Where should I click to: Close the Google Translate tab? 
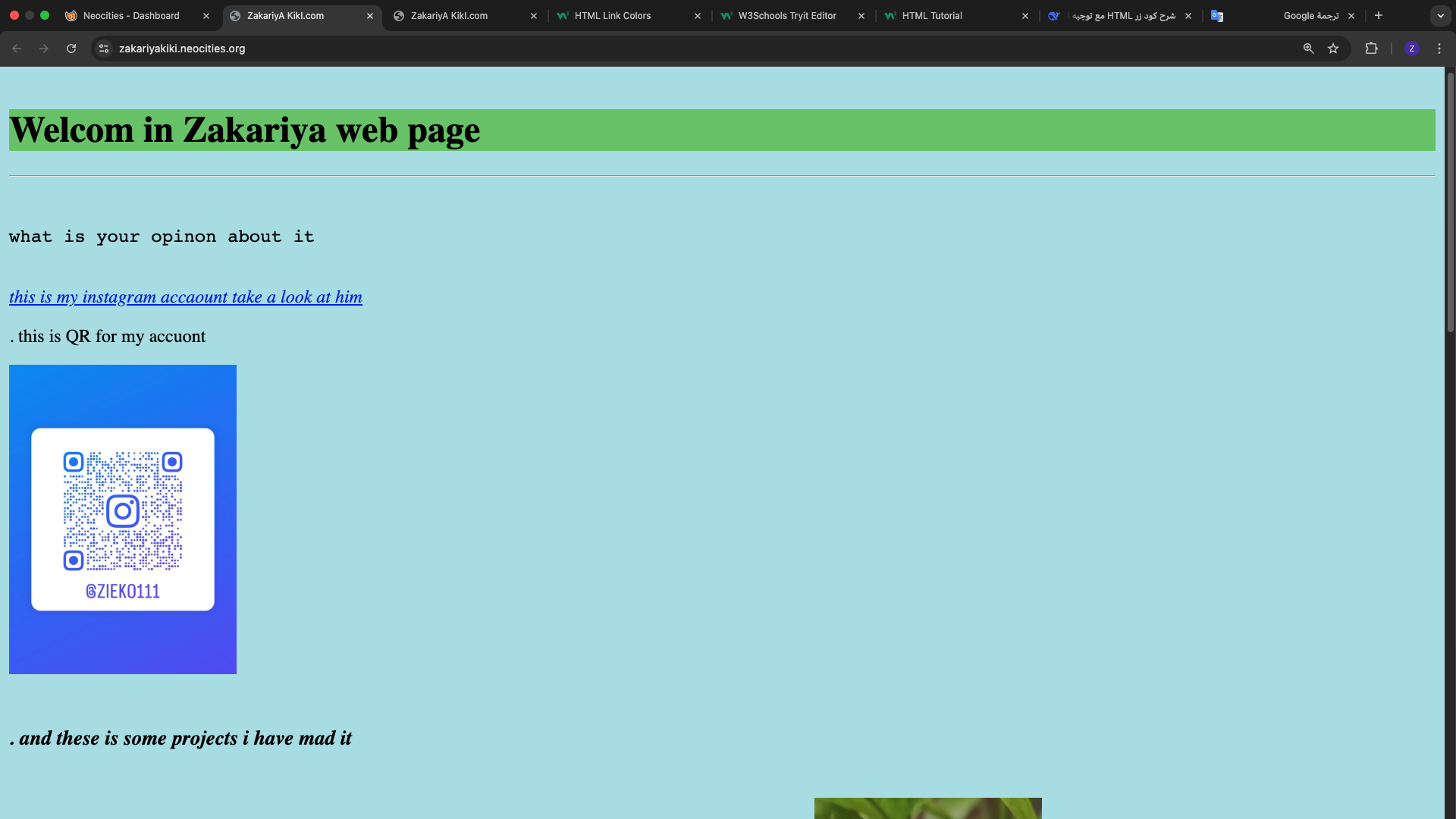[x=1351, y=16]
